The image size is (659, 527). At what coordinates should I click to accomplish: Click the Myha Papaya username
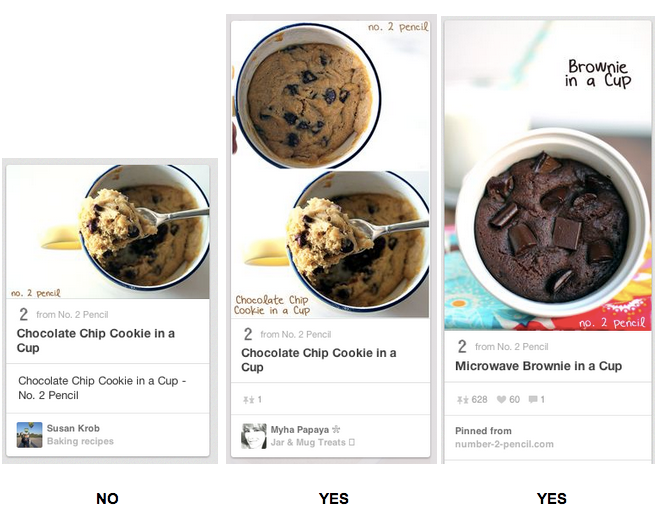pos(300,430)
